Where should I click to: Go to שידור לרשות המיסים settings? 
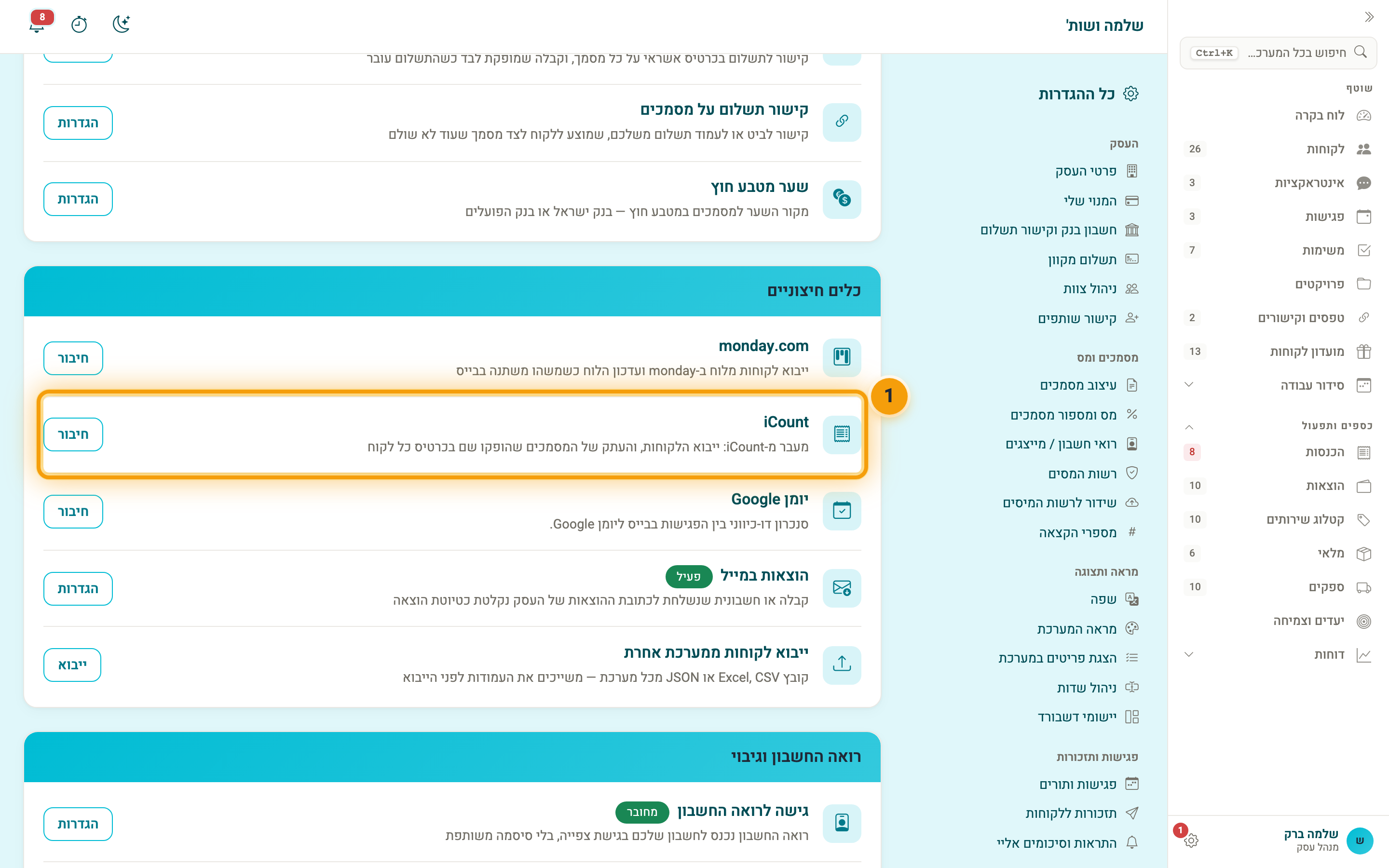1071,503
